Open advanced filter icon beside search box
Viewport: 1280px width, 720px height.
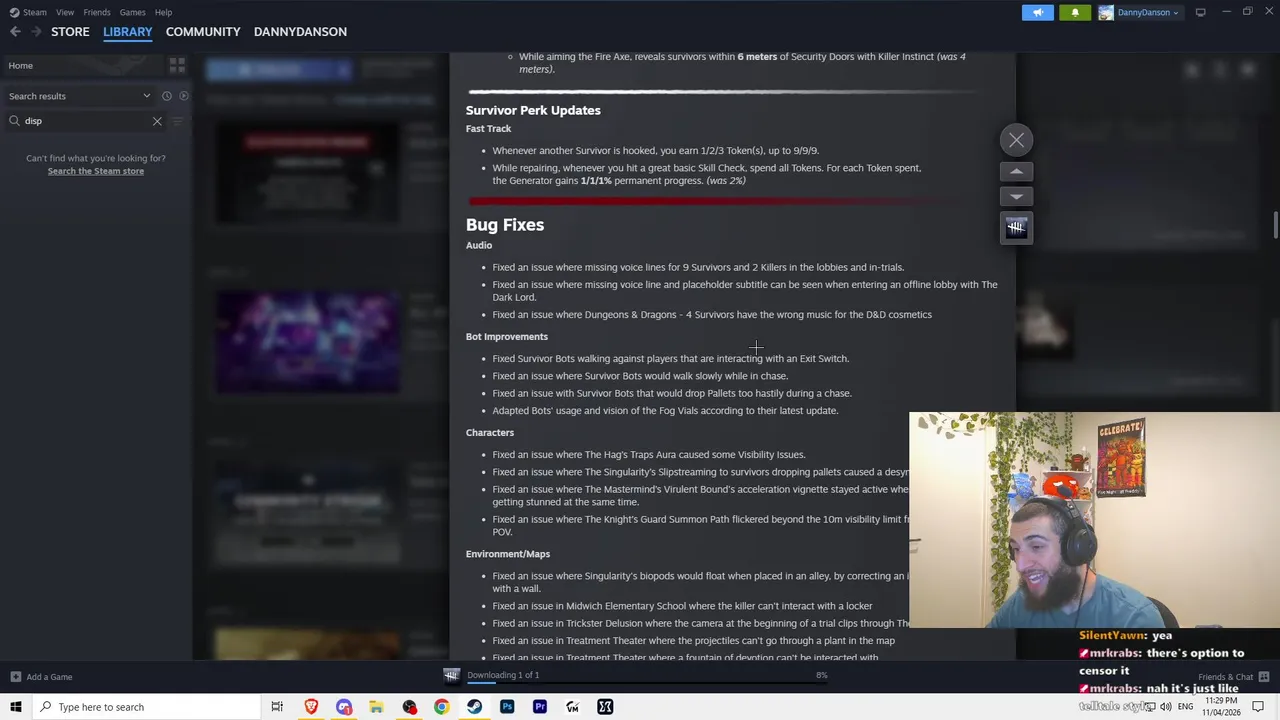pyautogui.click(x=178, y=121)
